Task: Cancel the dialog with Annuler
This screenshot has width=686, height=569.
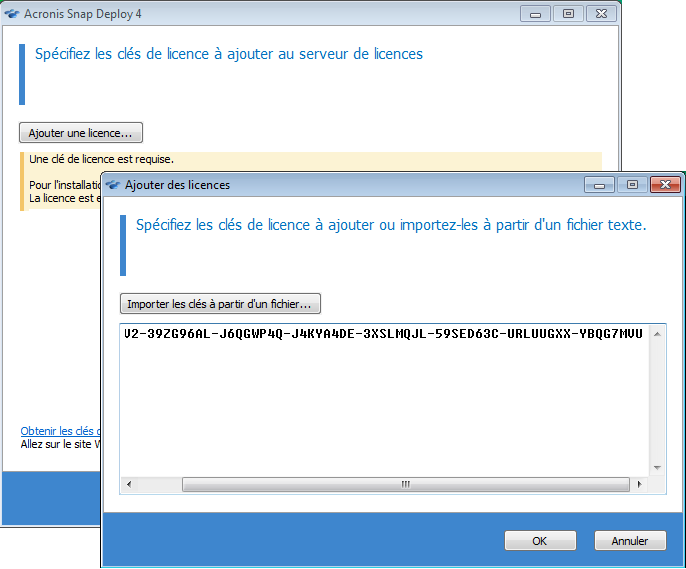Action: 630,541
